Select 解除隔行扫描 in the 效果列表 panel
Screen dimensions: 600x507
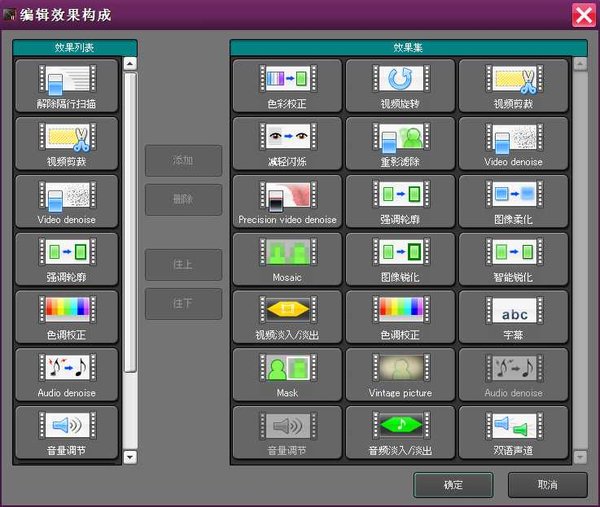[x=67, y=85]
